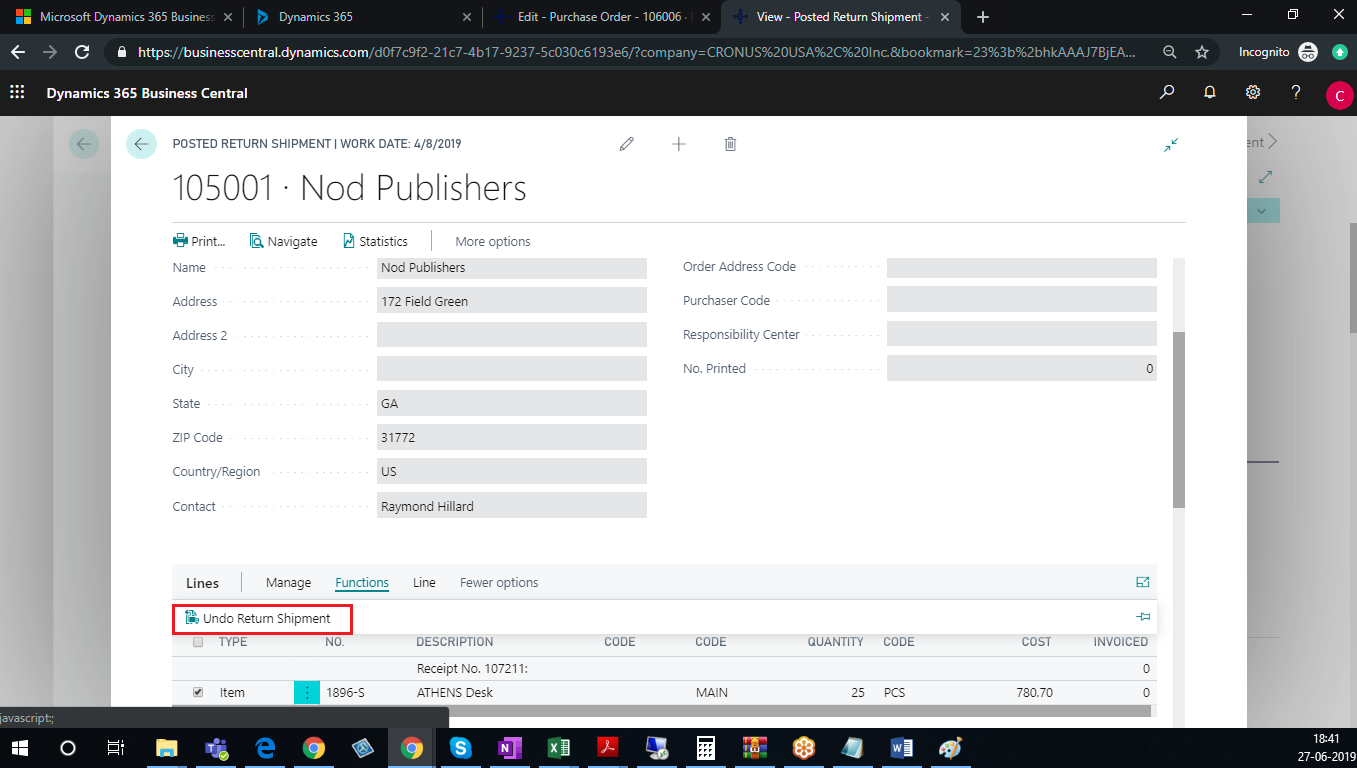Delete the record with the trash icon
Image resolution: width=1357 pixels, height=768 pixels.
point(731,144)
